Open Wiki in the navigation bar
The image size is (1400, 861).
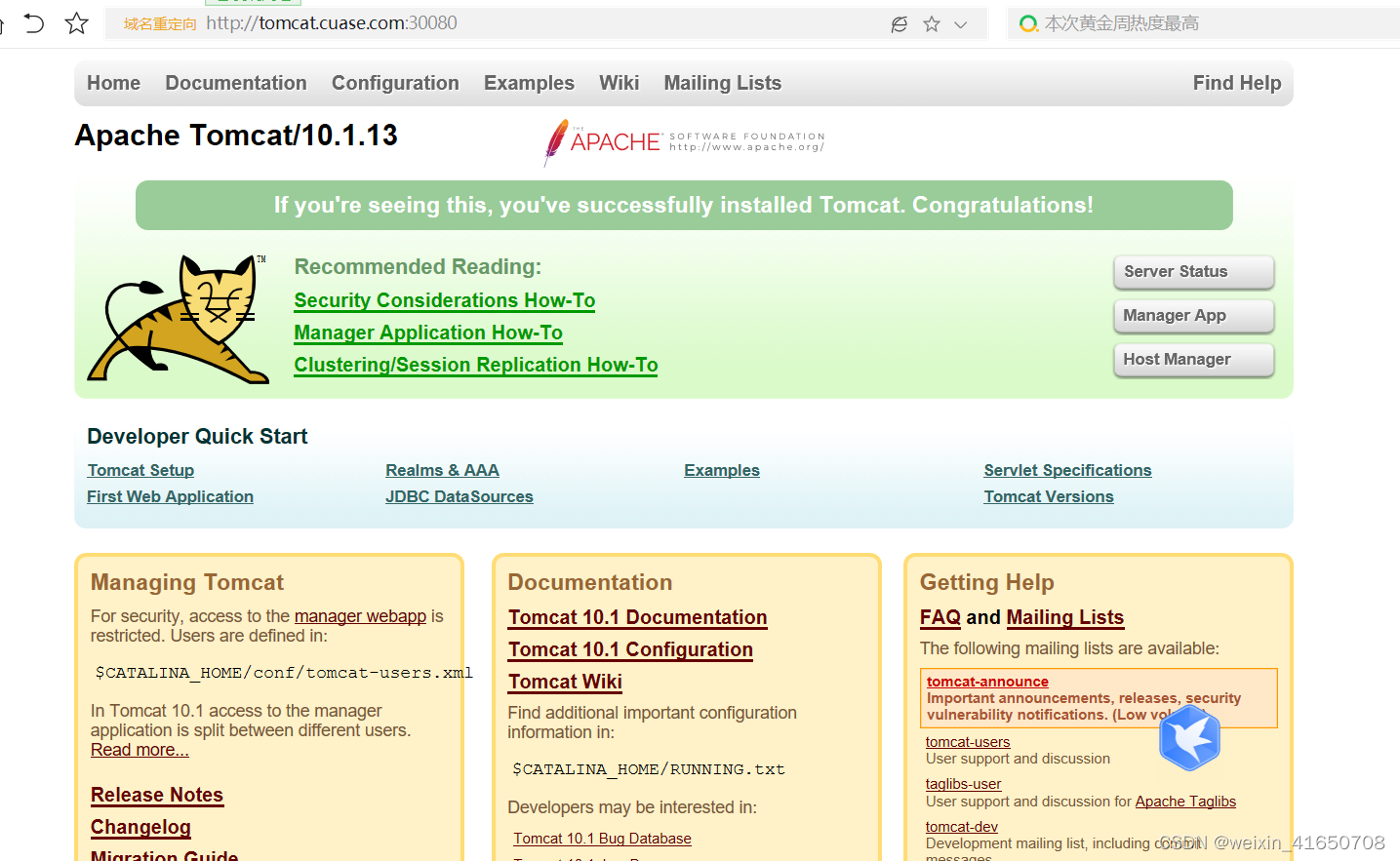[620, 84]
